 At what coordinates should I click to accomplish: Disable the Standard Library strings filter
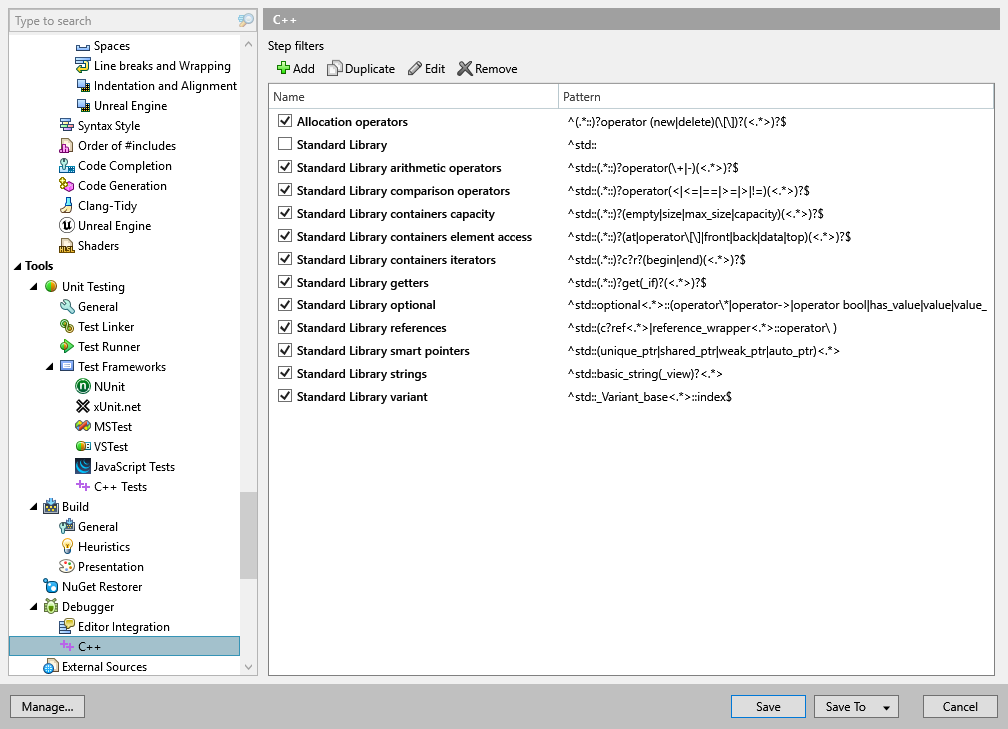285,373
